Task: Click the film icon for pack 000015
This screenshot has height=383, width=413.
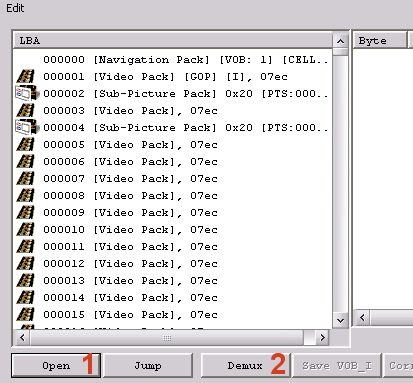Action: point(26,315)
